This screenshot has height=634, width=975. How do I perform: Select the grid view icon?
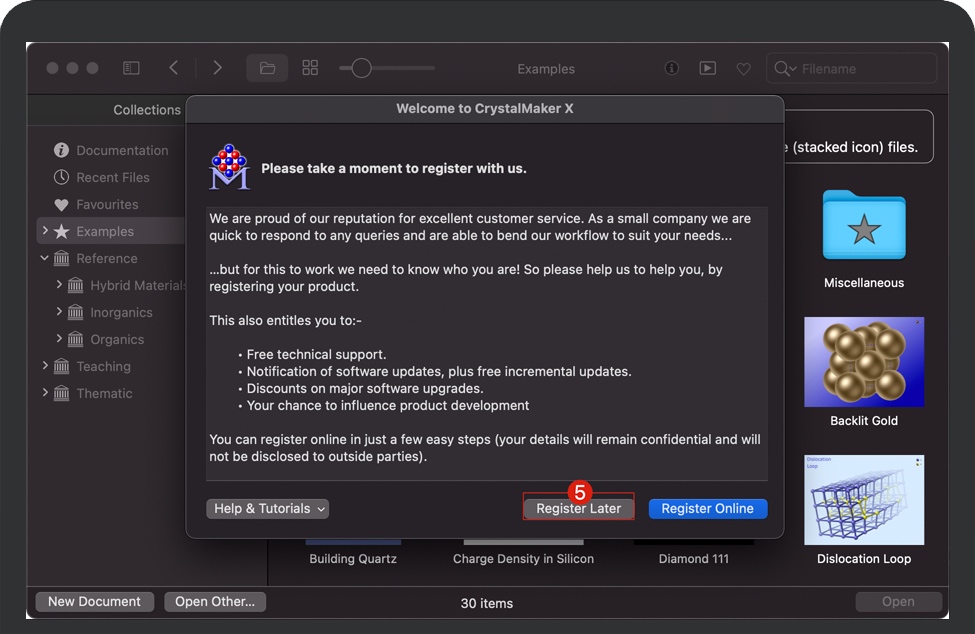point(310,68)
